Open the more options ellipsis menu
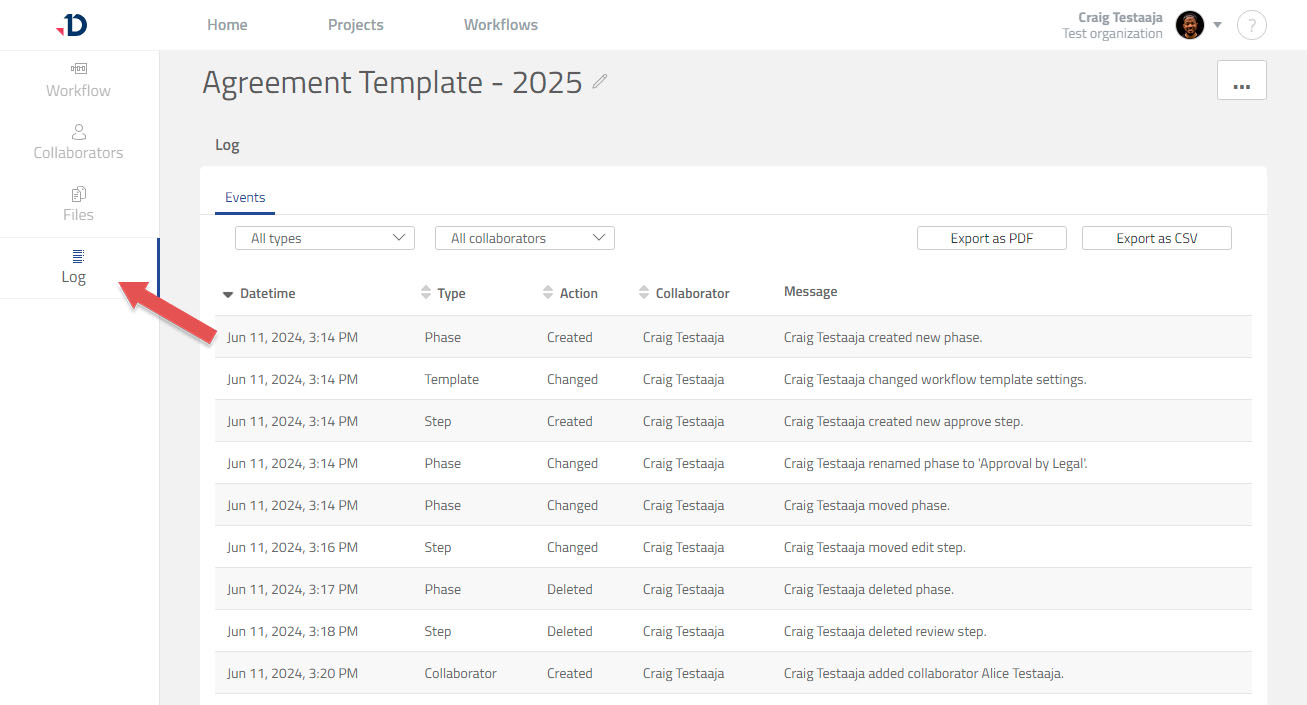This screenshot has height=705, width=1307. (x=1241, y=81)
